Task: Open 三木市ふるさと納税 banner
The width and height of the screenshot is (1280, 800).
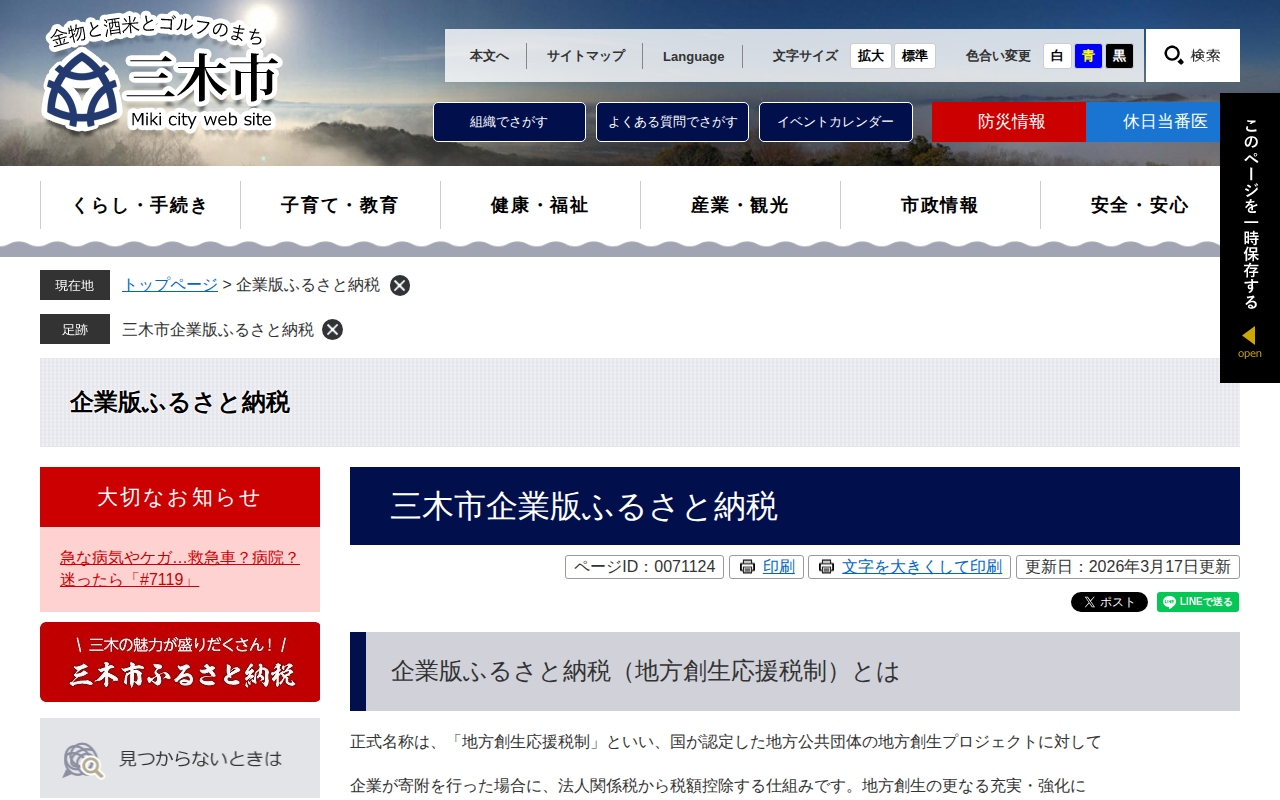Action: [180, 662]
